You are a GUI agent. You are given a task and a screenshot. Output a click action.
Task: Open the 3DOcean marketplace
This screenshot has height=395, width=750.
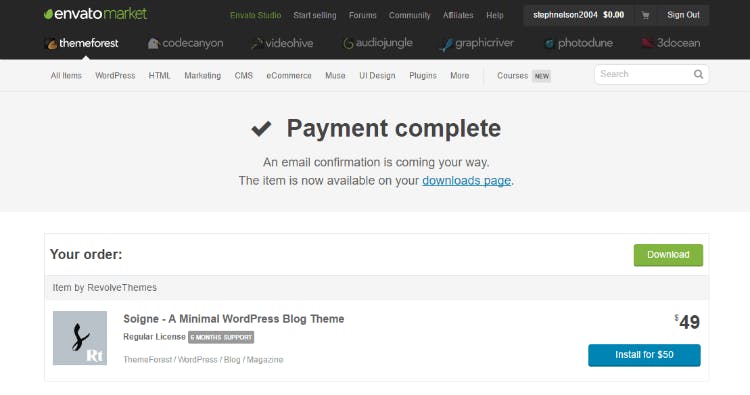671,43
